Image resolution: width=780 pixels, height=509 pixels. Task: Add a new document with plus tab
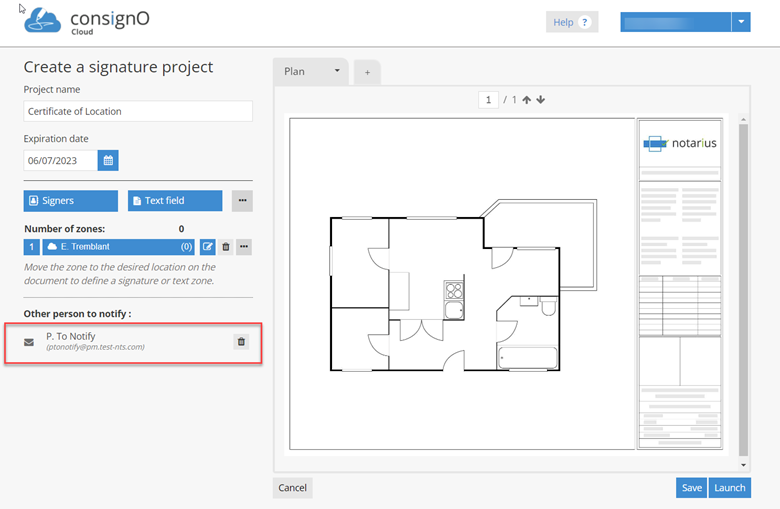pos(367,72)
